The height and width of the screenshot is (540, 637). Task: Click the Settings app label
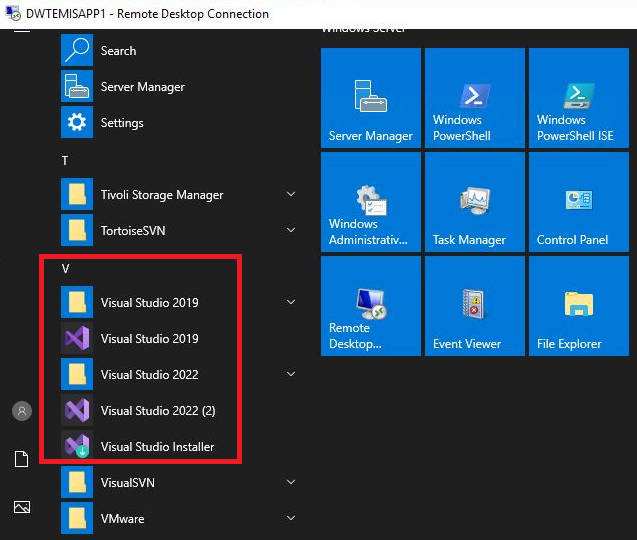(x=122, y=123)
